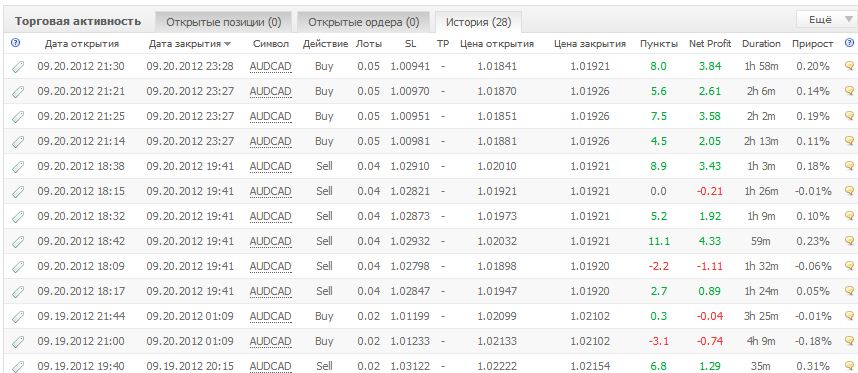Click the Duration column header
This screenshot has height=373, width=858.
[x=761, y=44]
